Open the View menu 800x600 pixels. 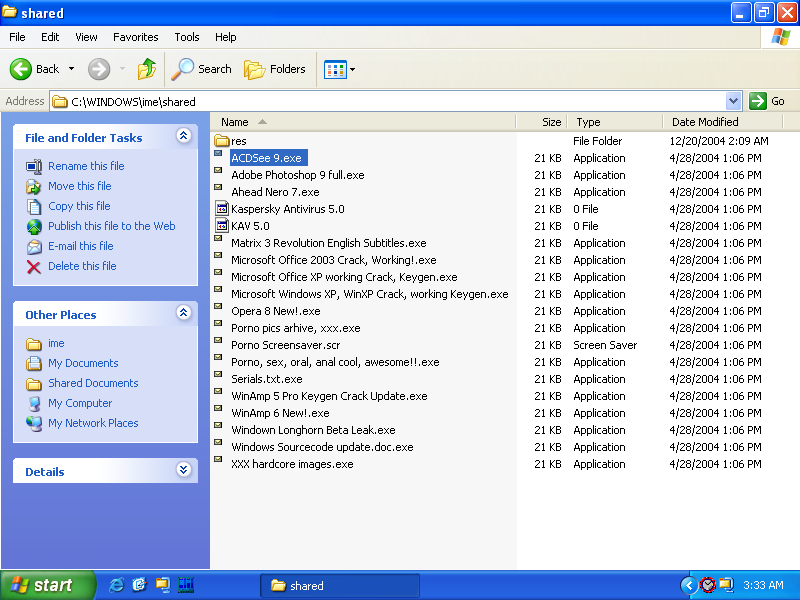tap(86, 37)
